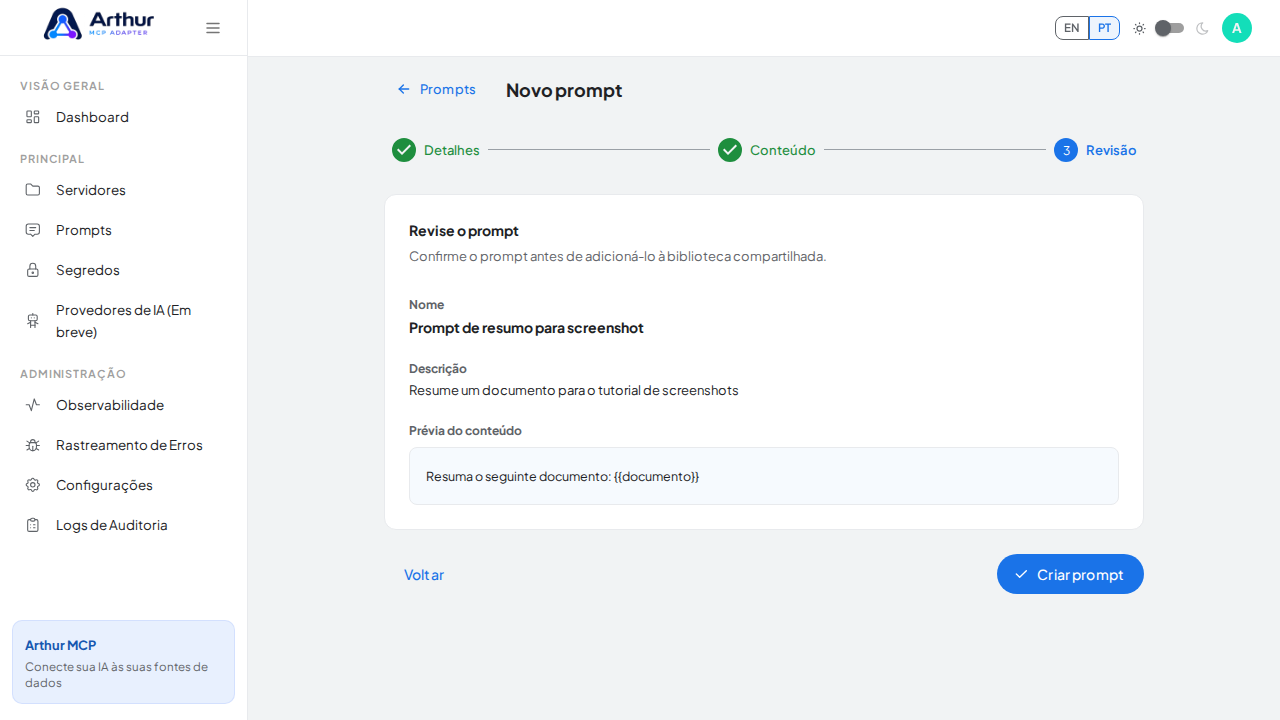Click the Voltar button
1280x720 pixels.
(x=424, y=575)
